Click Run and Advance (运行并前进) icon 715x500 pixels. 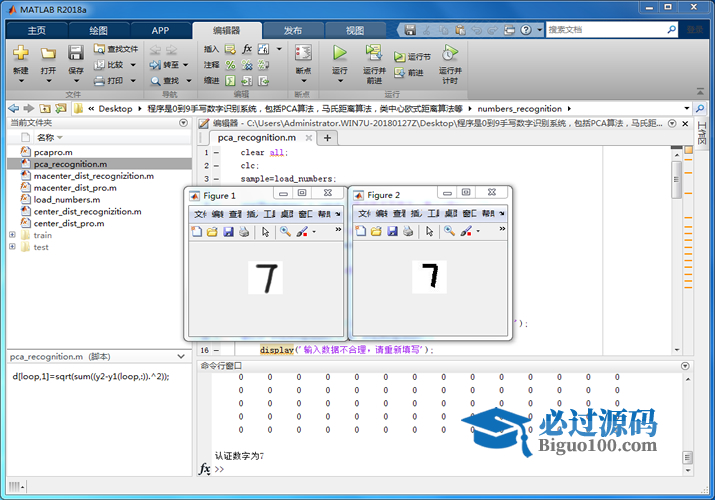pos(374,56)
